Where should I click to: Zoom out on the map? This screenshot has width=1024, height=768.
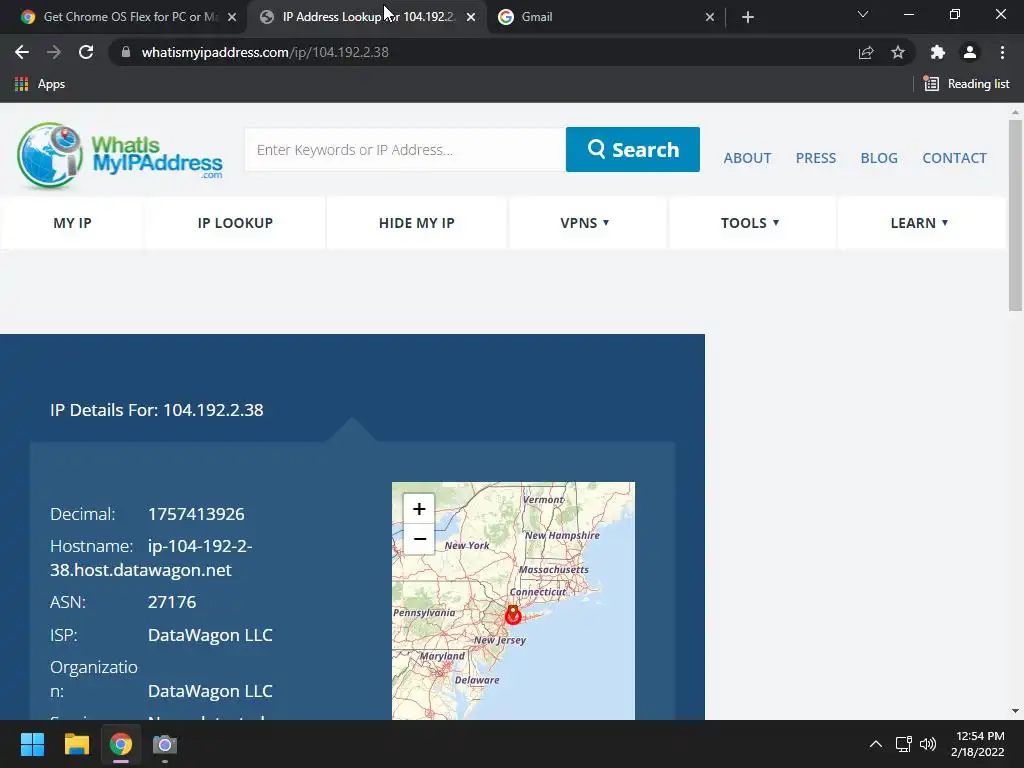419,539
